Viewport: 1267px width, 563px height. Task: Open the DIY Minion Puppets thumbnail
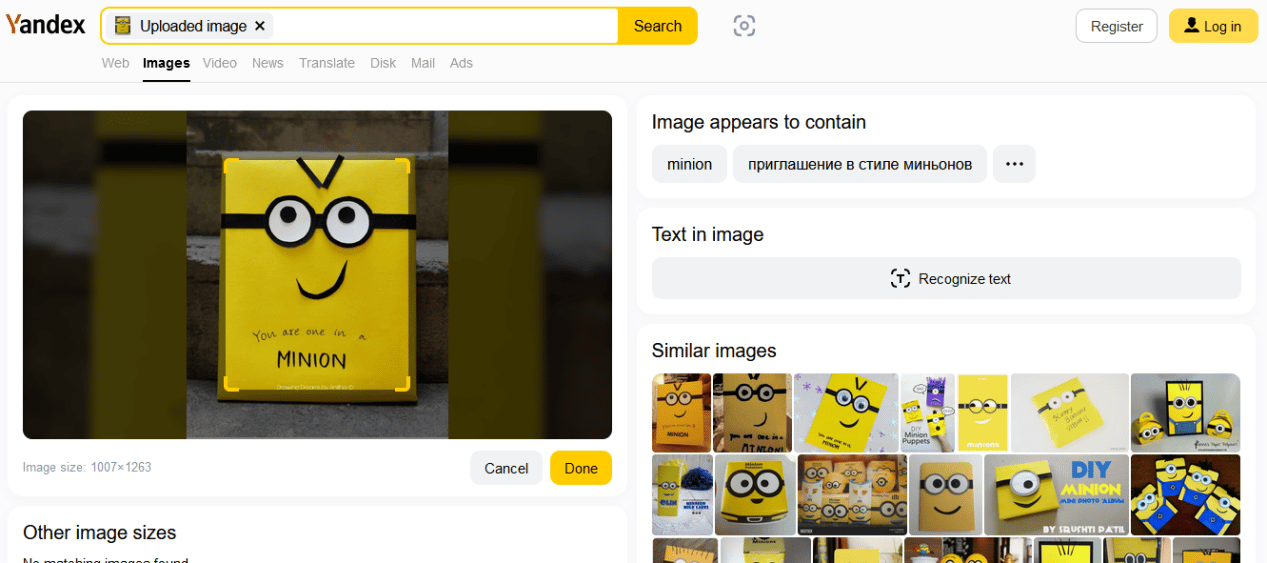tap(927, 412)
